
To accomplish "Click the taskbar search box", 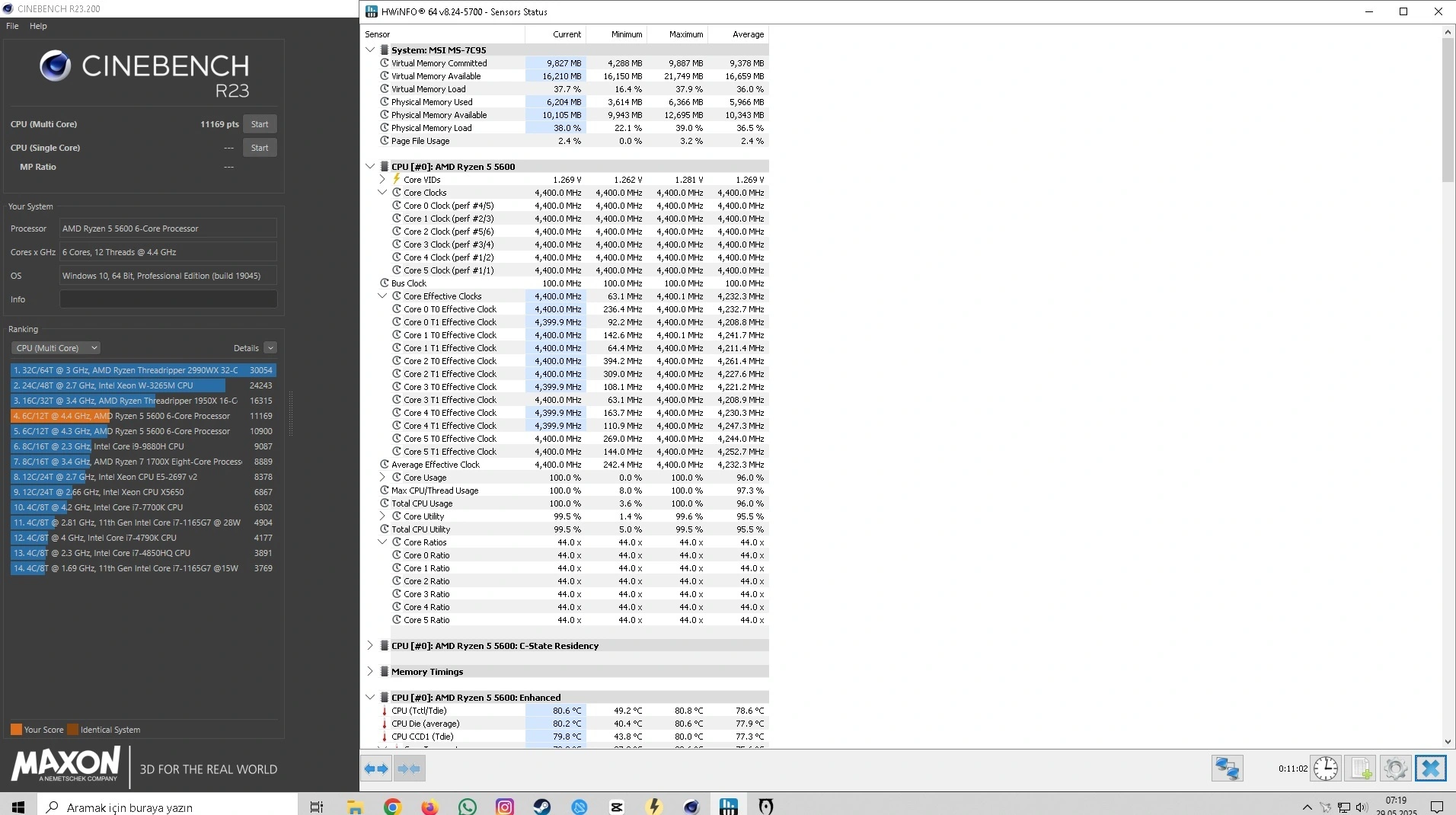I will pos(168,807).
